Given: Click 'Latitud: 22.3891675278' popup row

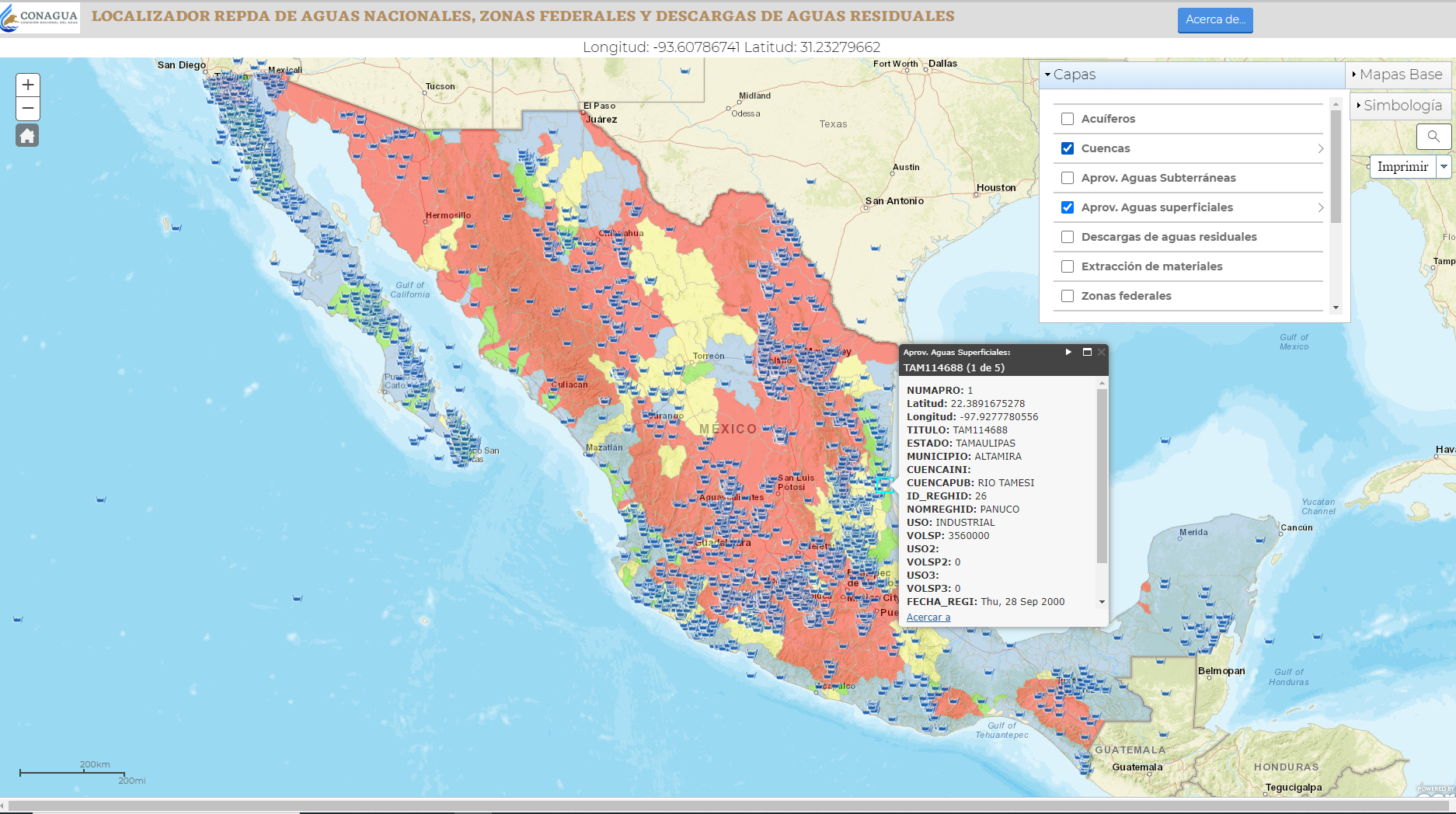Looking at the screenshot, I should (966, 404).
